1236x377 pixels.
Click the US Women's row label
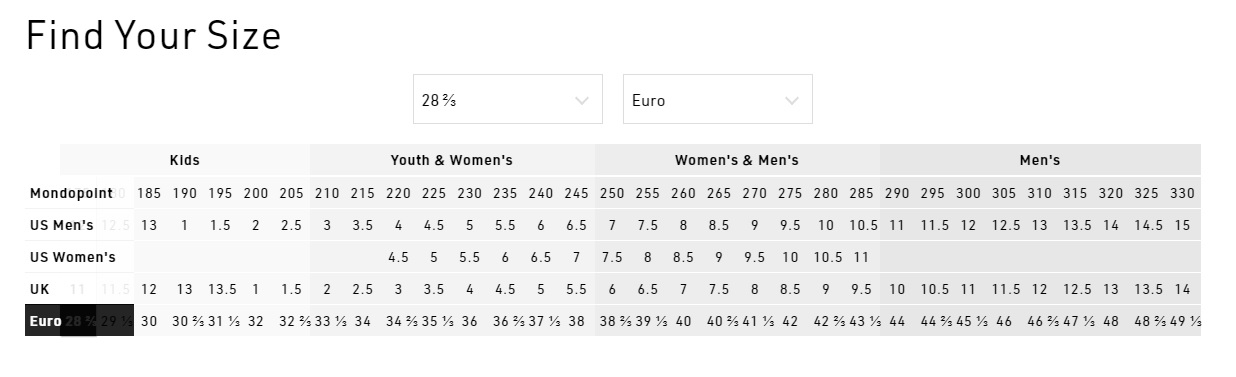73,257
